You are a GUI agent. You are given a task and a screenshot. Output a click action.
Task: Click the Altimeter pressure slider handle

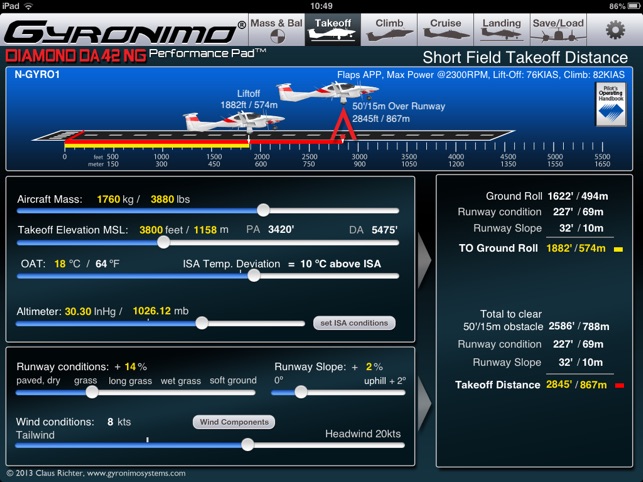click(202, 323)
